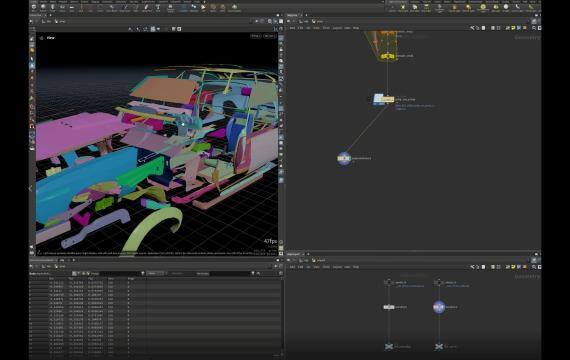Open the Help menu in lower network editor
The width and height of the screenshot is (570, 360).
(x=356, y=267)
